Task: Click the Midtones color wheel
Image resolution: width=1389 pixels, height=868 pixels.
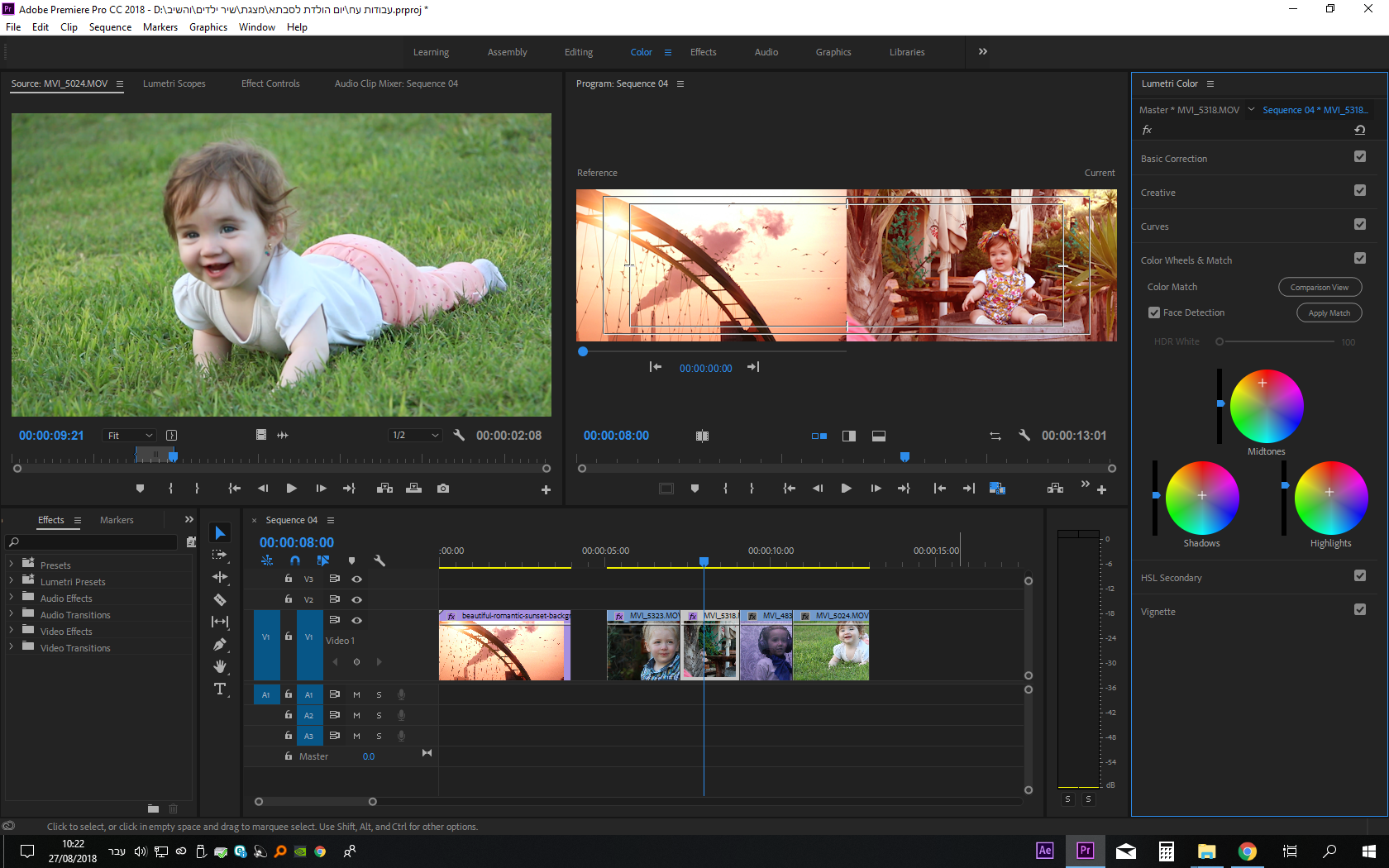Action: tap(1266, 406)
